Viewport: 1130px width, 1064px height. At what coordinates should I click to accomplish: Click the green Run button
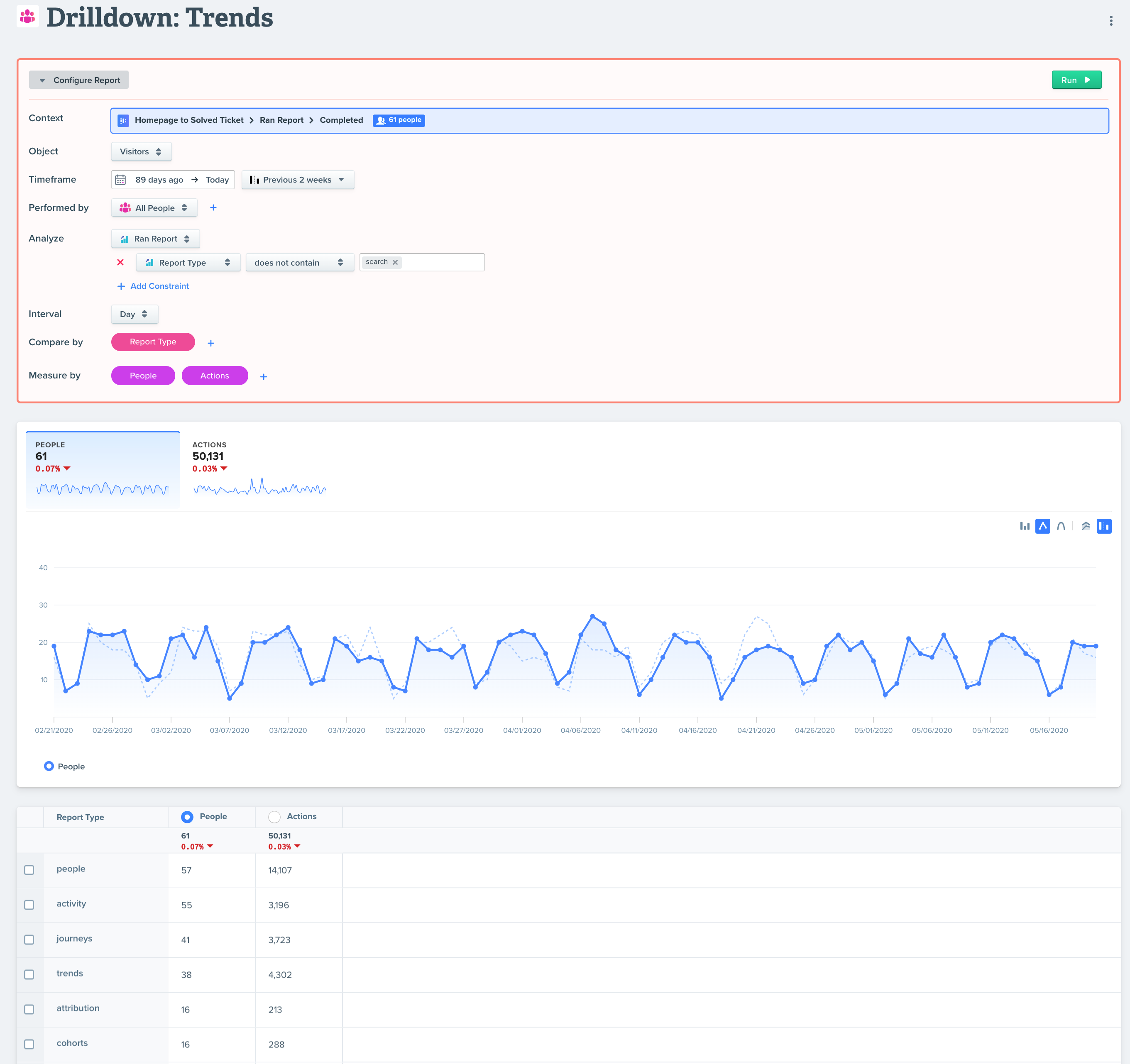tap(1076, 80)
